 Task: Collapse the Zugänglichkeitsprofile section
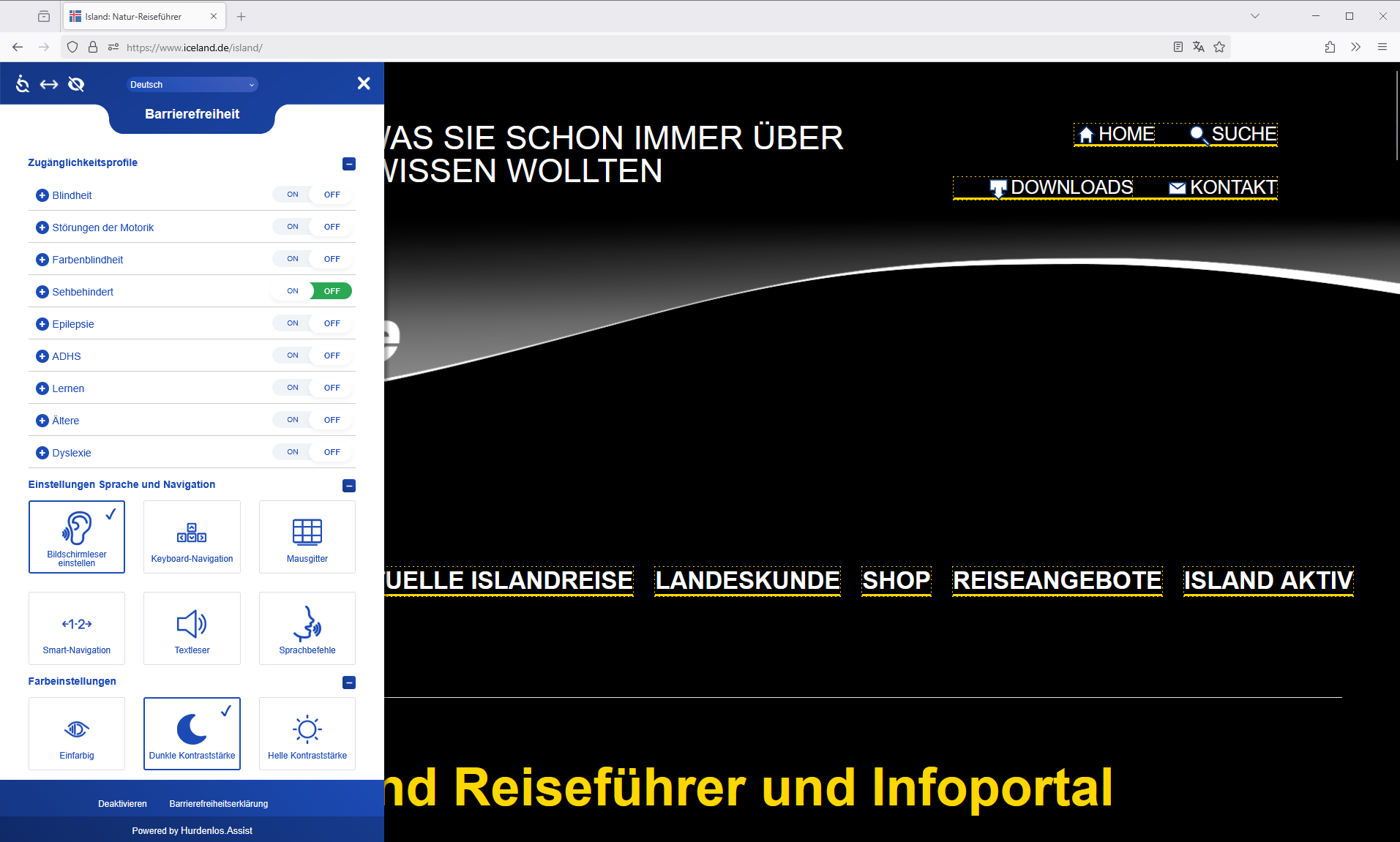[x=348, y=164]
